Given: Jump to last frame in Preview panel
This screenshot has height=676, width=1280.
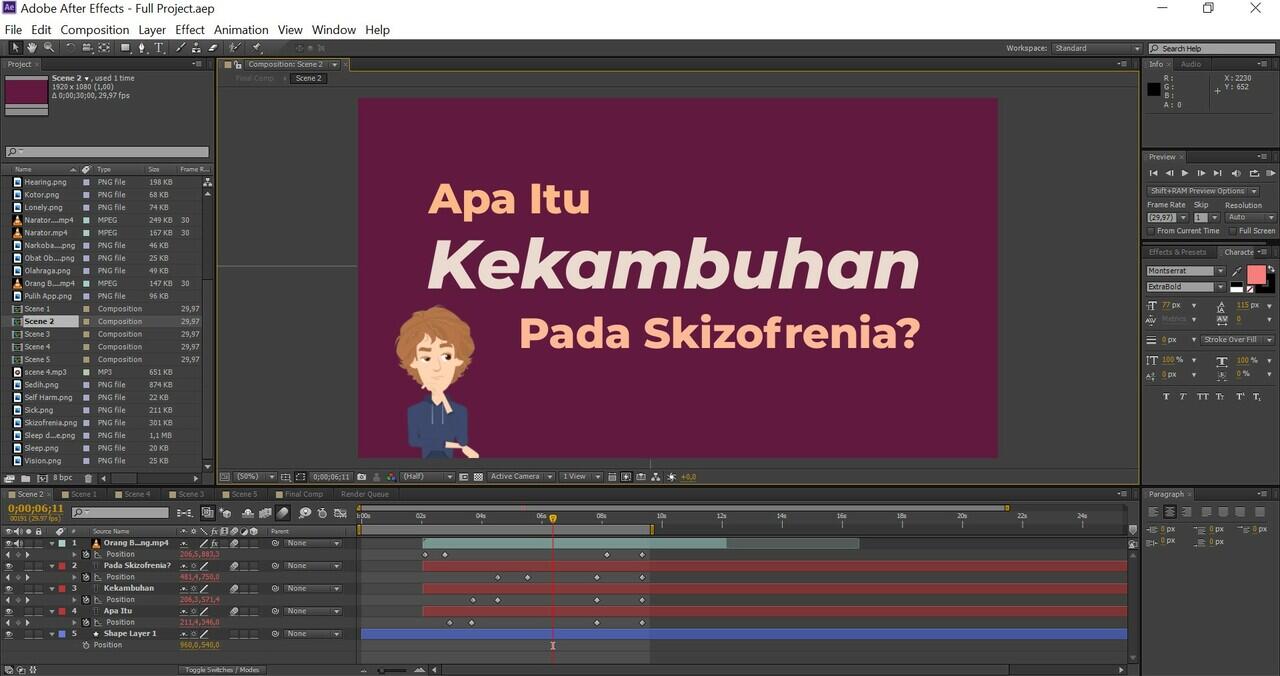Looking at the screenshot, I should (x=1217, y=173).
